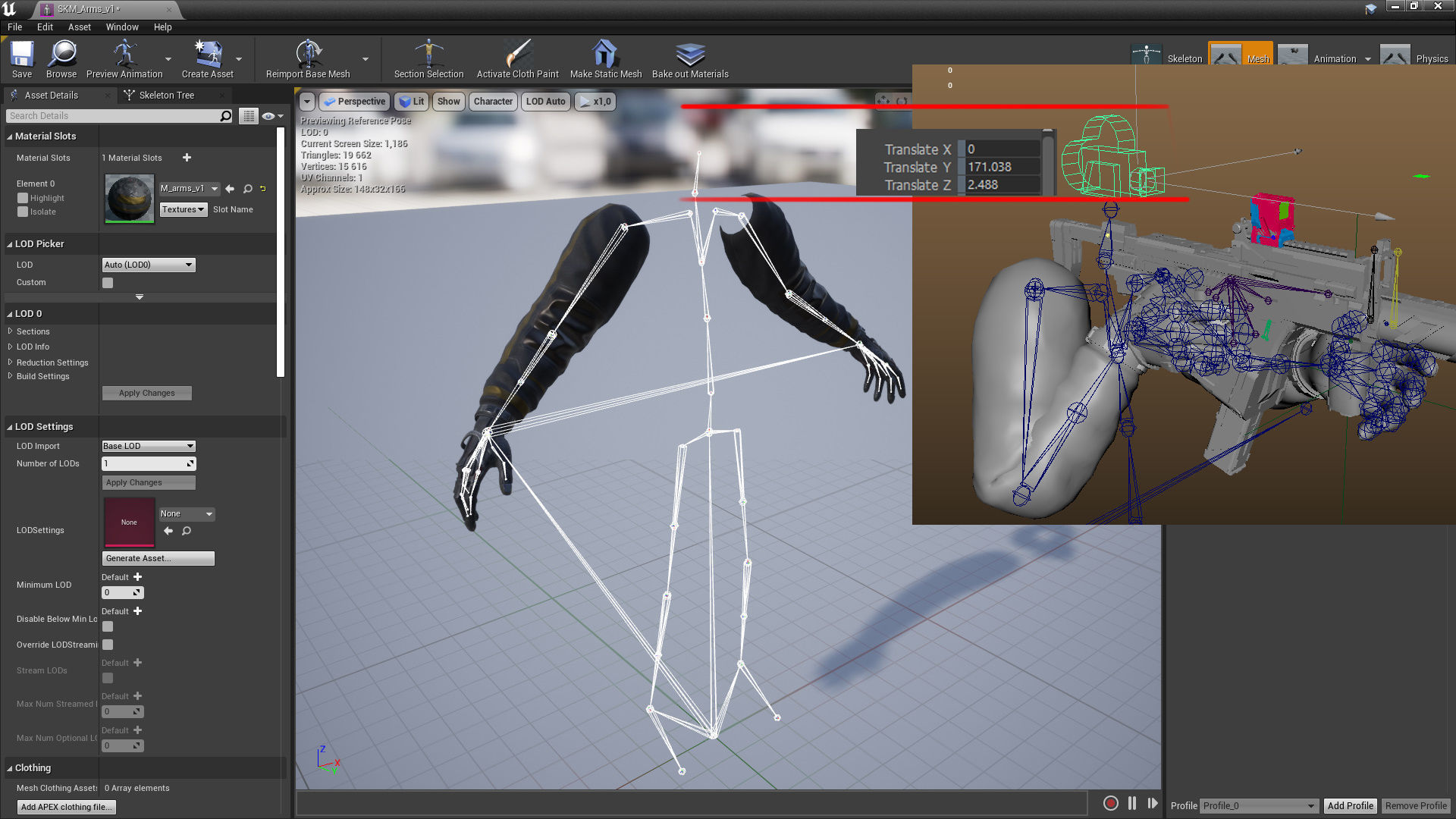
Task: Click the Generate Asset button
Action: click(x=158, y=558)
